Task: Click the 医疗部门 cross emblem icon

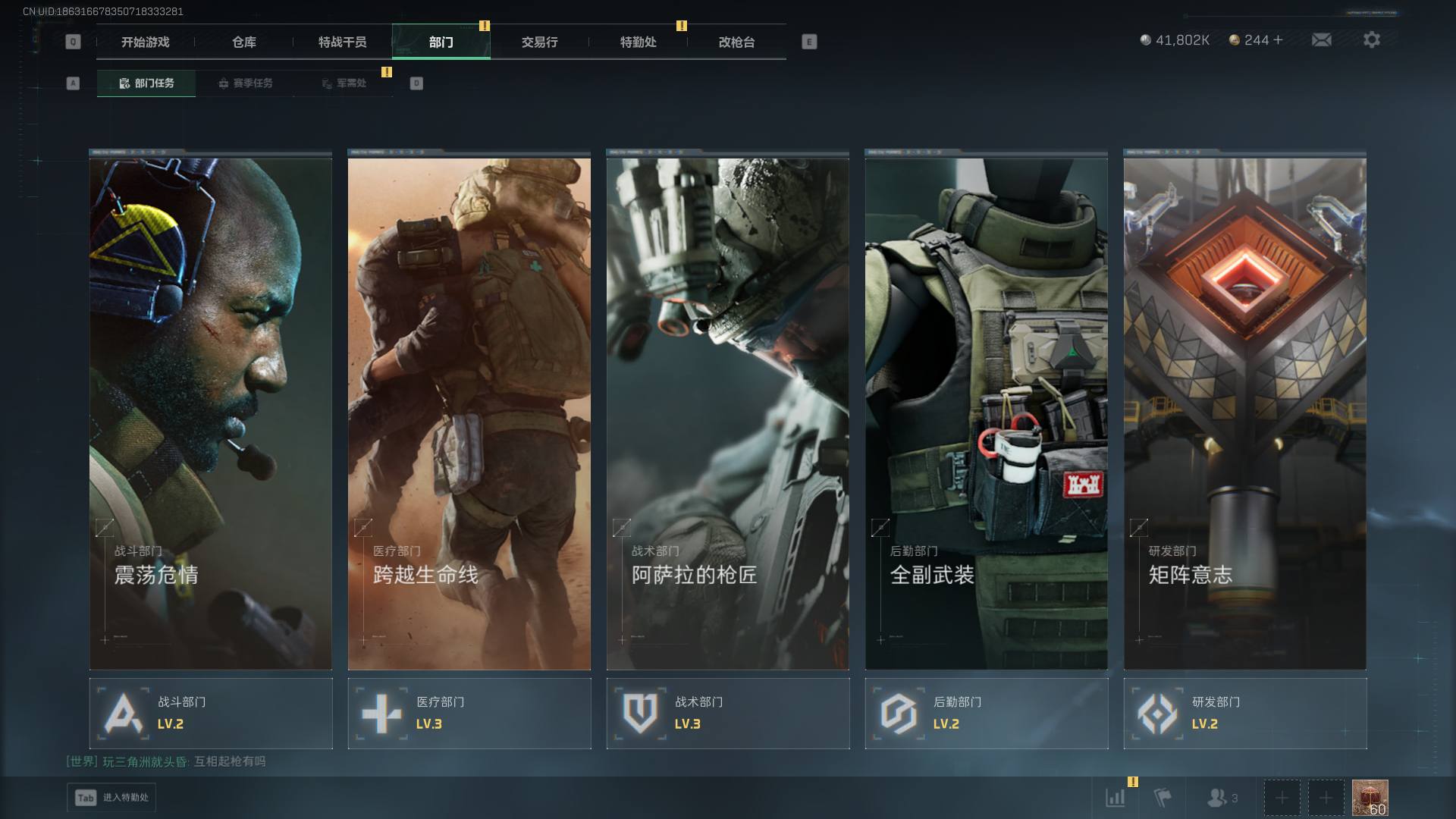Action: point(381,713)
